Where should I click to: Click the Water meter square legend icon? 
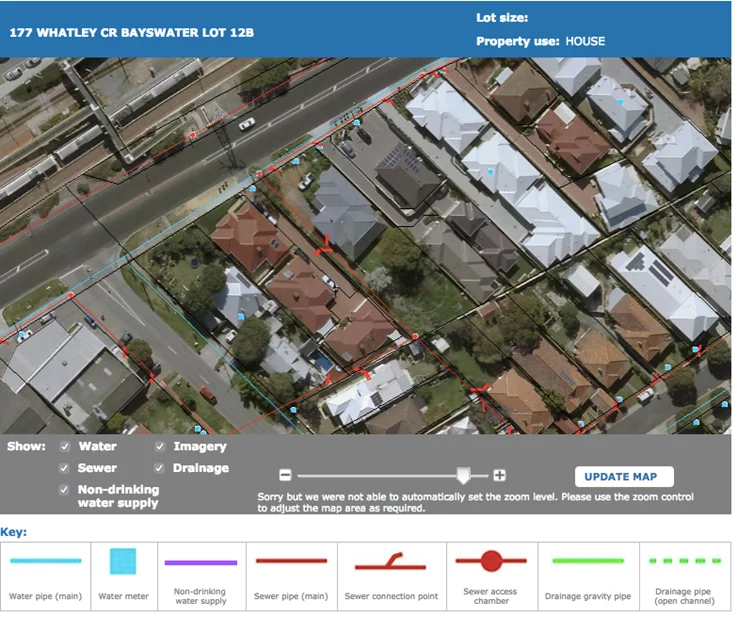pyautogui.click(x=123, y=562)
